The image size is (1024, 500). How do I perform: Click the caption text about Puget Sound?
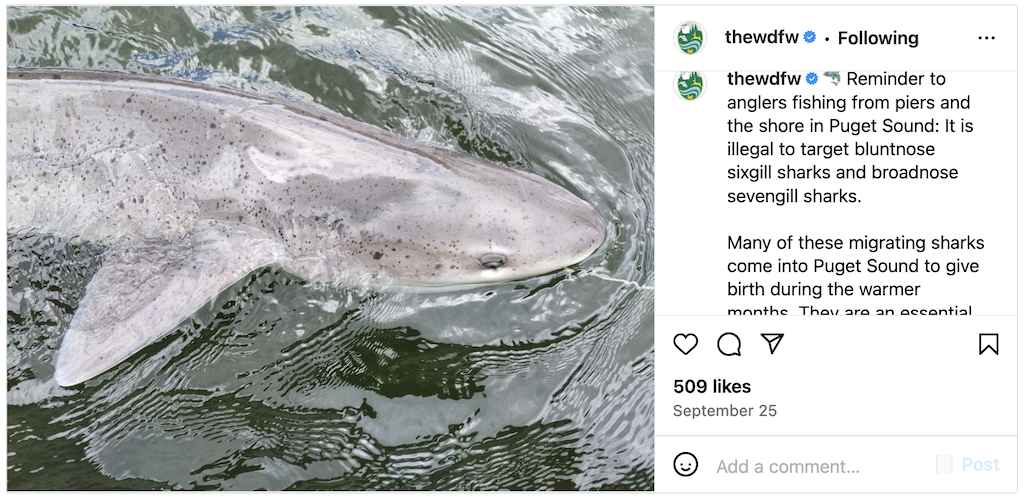click(850, 150)
